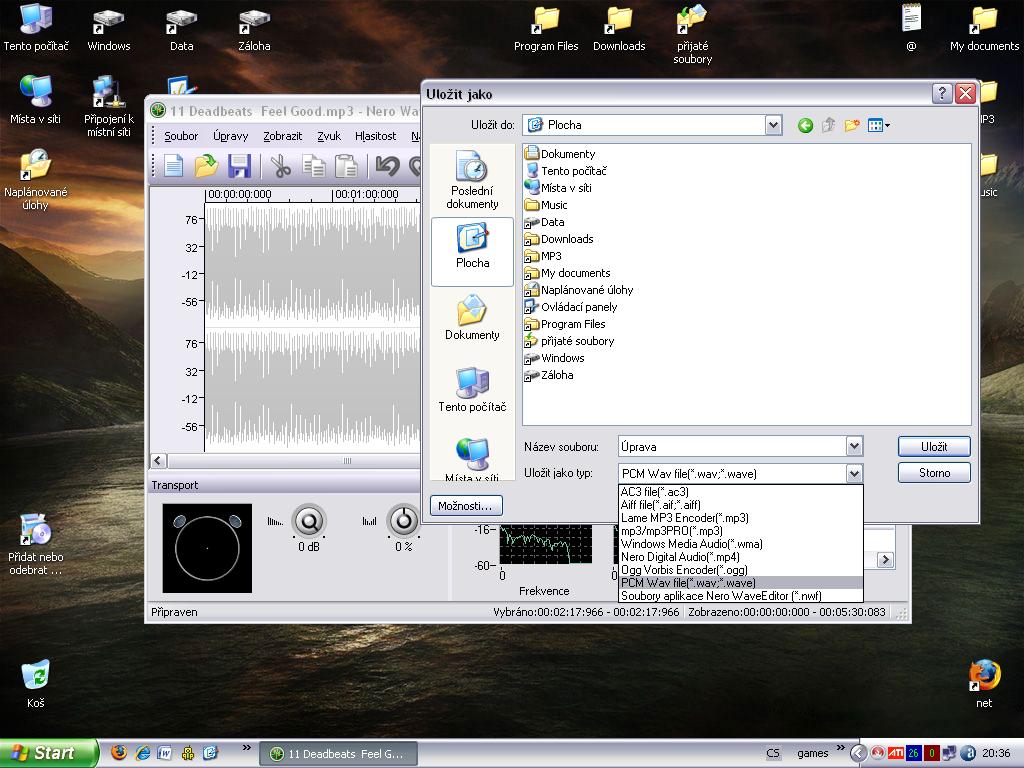This screenshot has width=1024, height=768.
Task: Choose Aiff file(*.aif;*.aiff) from the type list
Action: [x=741, y=505]
